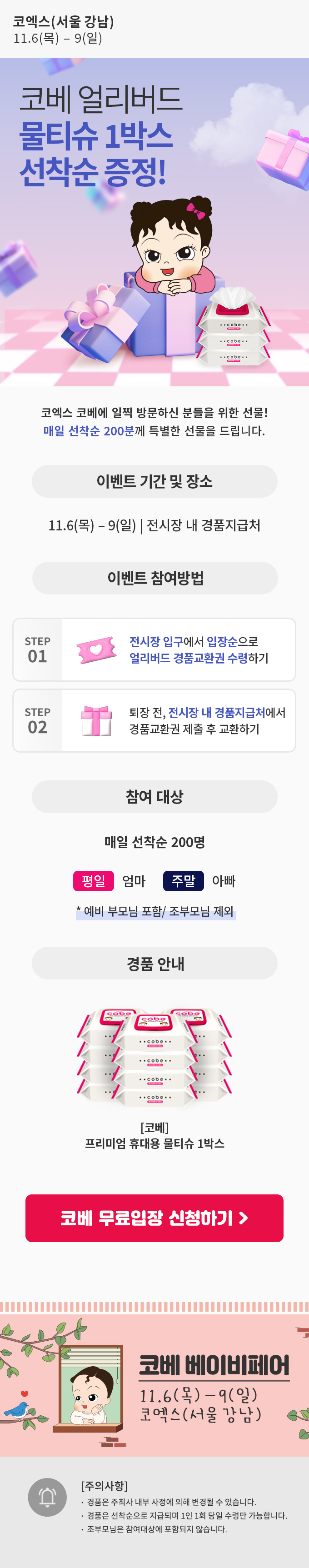Click the gray notification bell icon
This screenshot has width=309, height=1568.
coord(47,1497)
